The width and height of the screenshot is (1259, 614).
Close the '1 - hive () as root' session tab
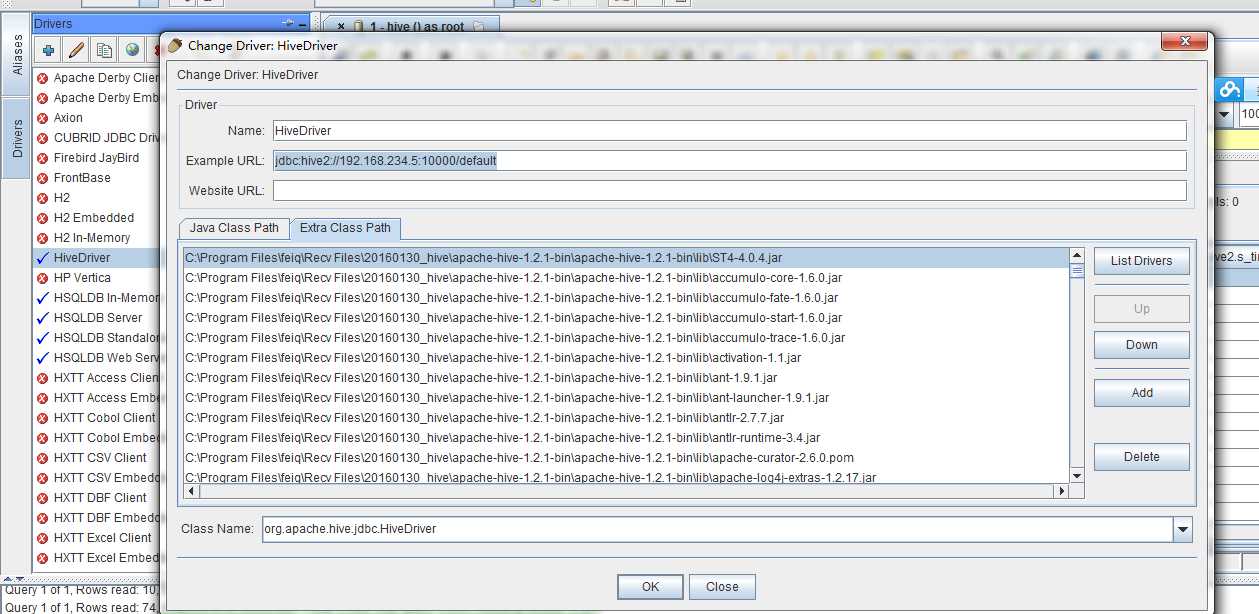click(341, 27)
